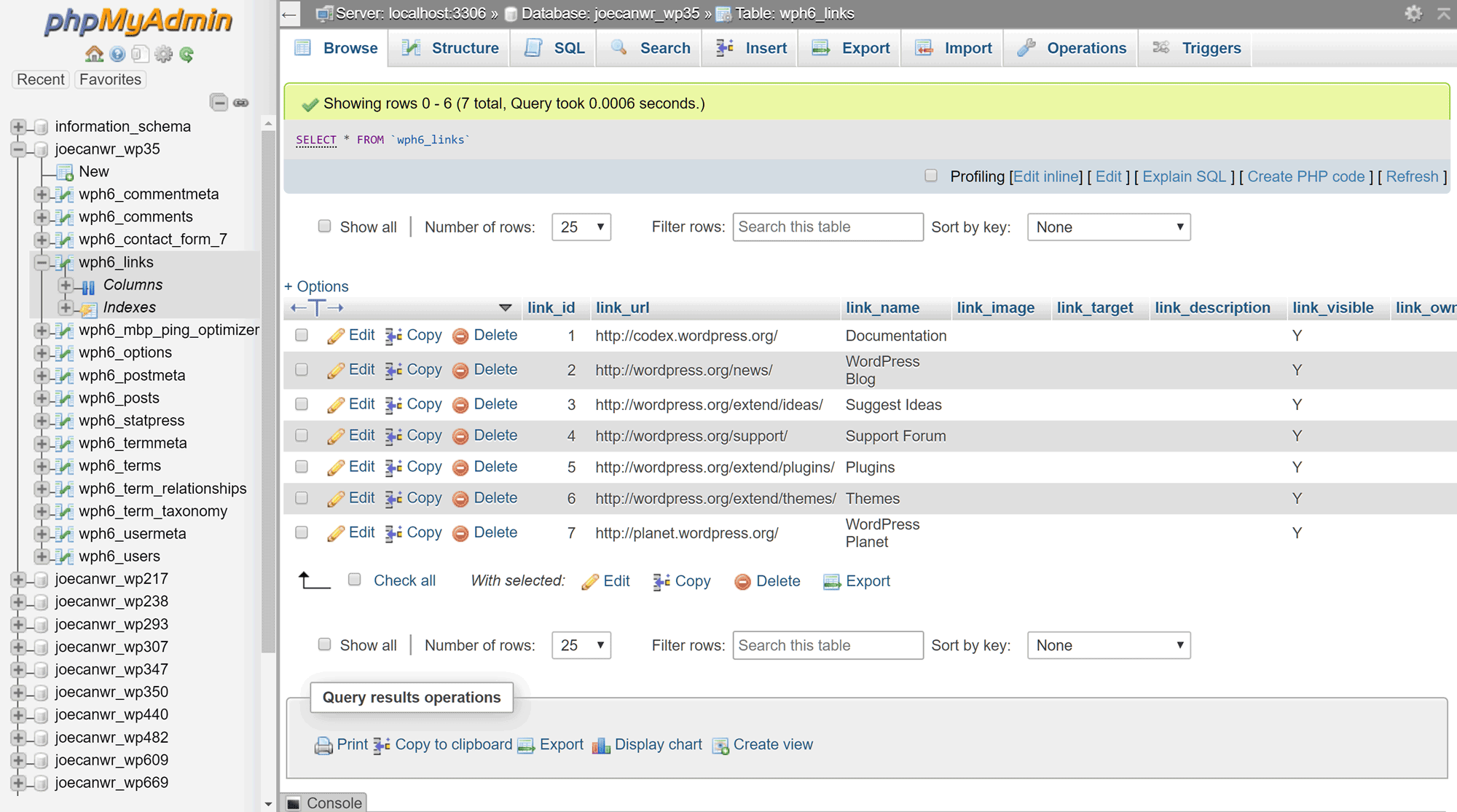Check the lower Show all checkbox
Viewport: 1457px width, 812px height.
click(x=324, y=645)
